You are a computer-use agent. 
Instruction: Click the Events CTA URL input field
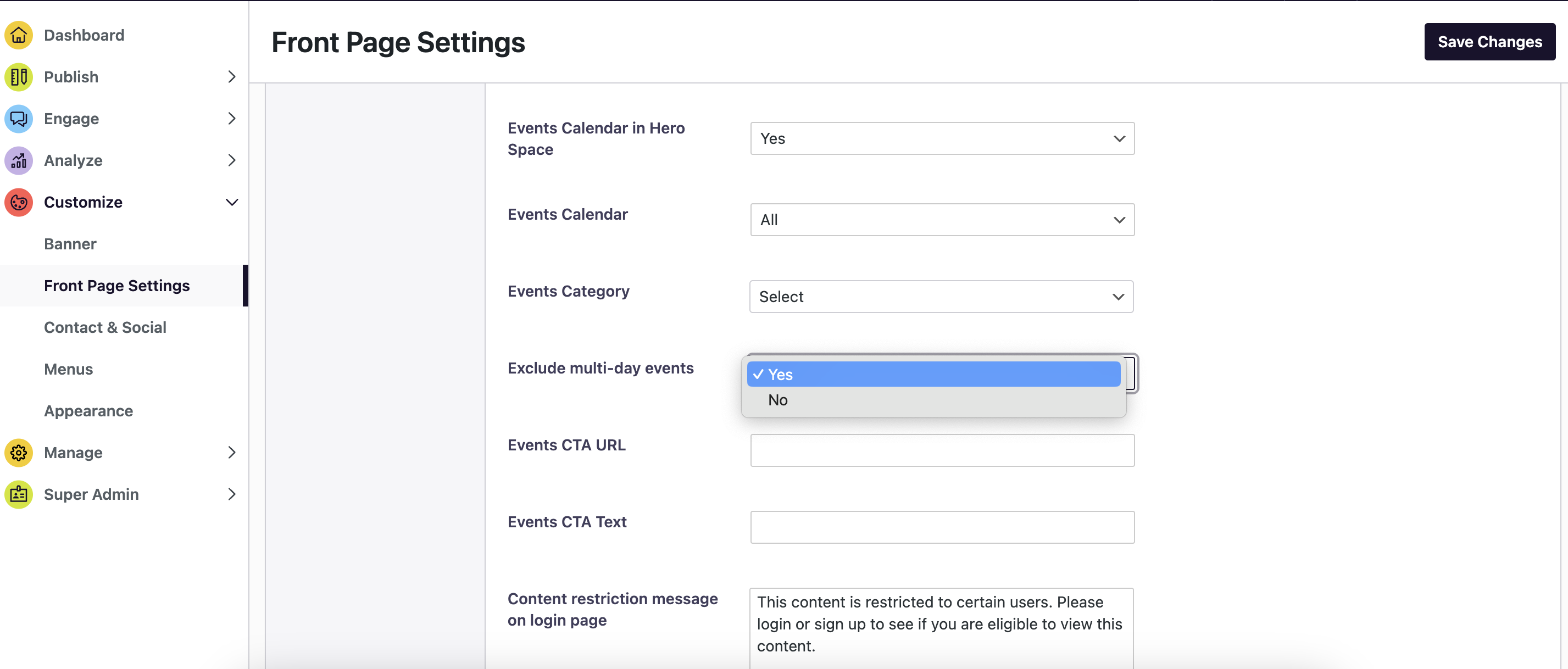pyautogui.click(x=942, y=450)
